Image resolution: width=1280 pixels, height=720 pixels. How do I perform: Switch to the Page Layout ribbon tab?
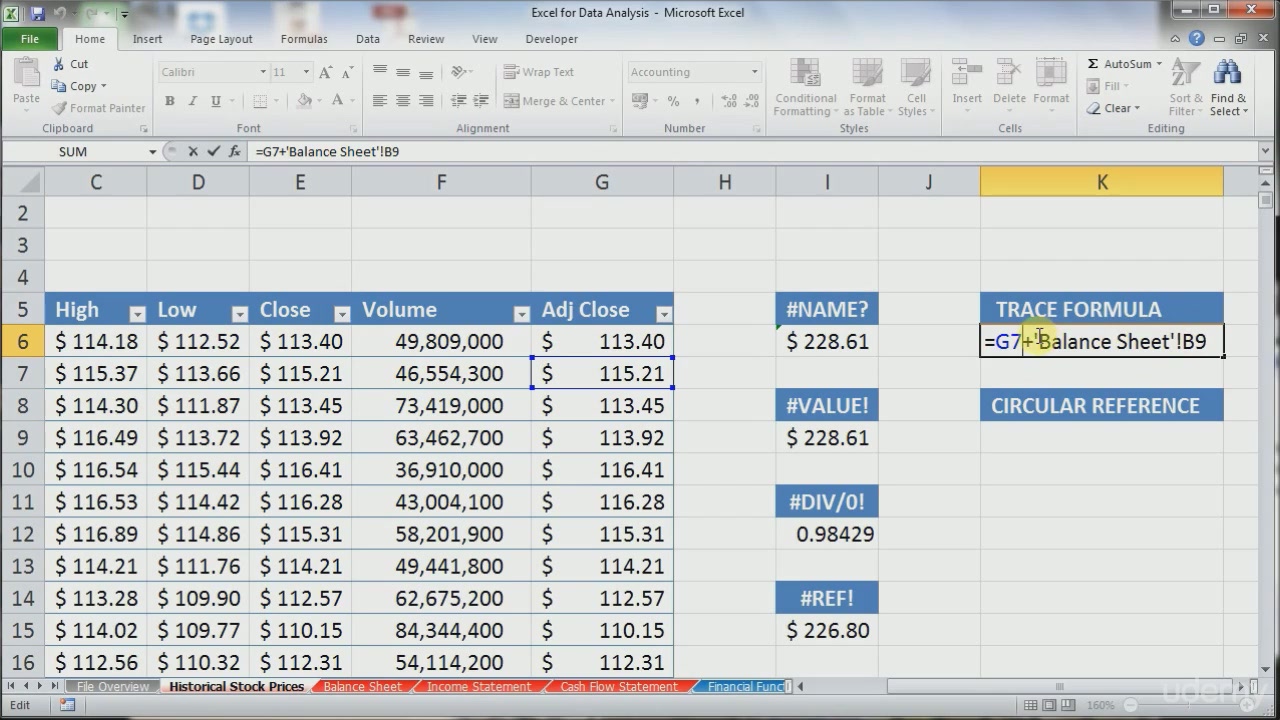pos(221,39)
